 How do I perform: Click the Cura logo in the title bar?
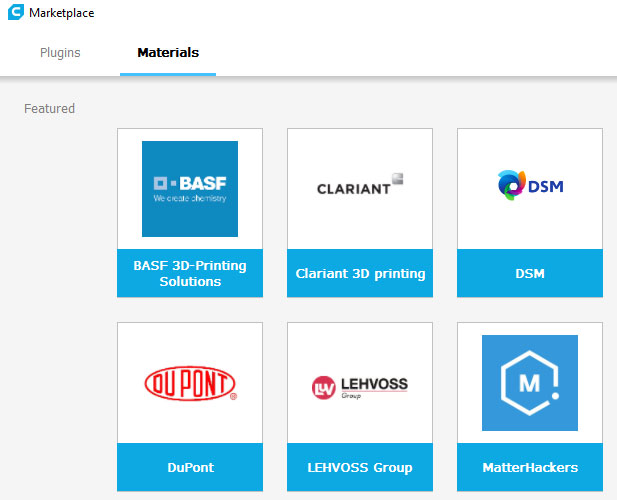(15, 12)
